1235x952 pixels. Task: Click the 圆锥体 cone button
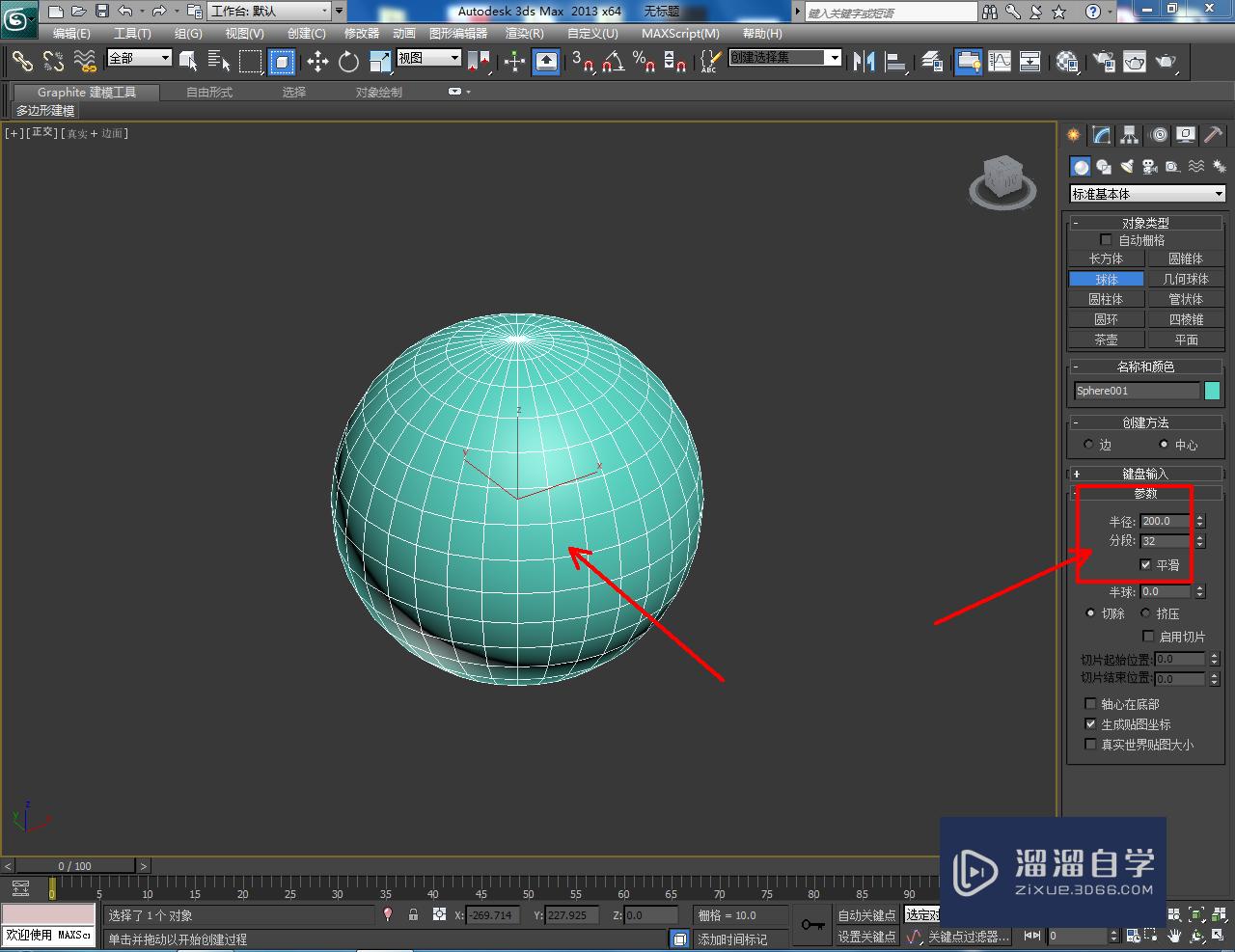pyautogui.click(x=1186, y=258)
